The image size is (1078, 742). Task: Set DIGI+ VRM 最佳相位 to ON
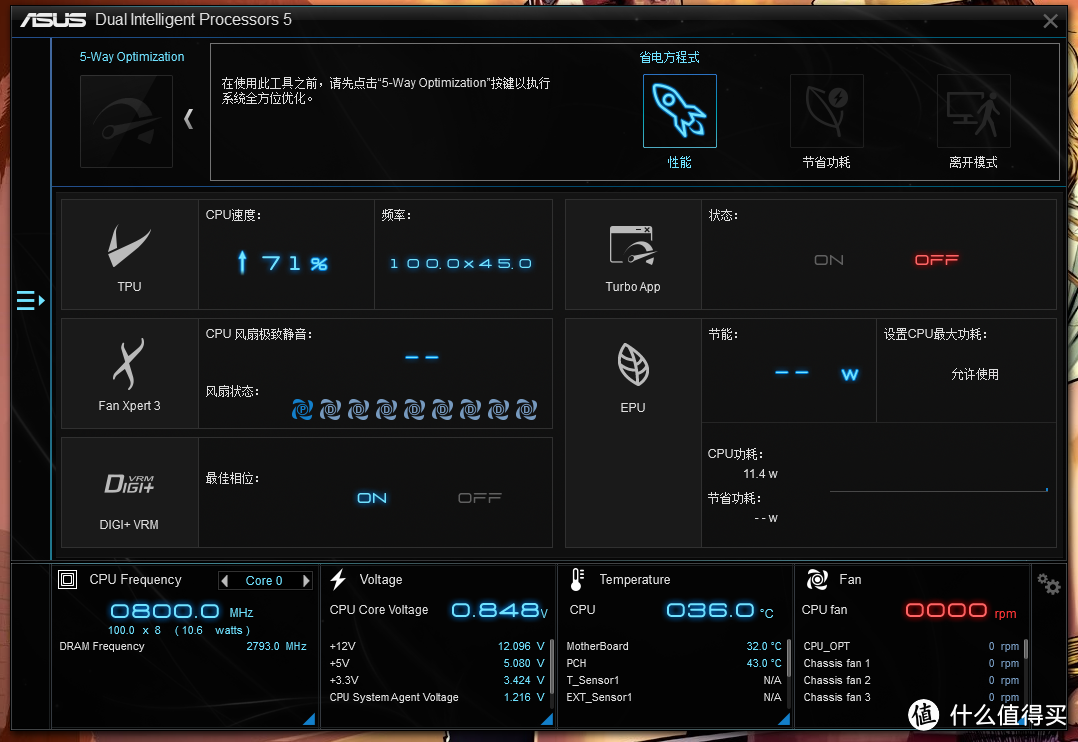click(x=372, y=498)
